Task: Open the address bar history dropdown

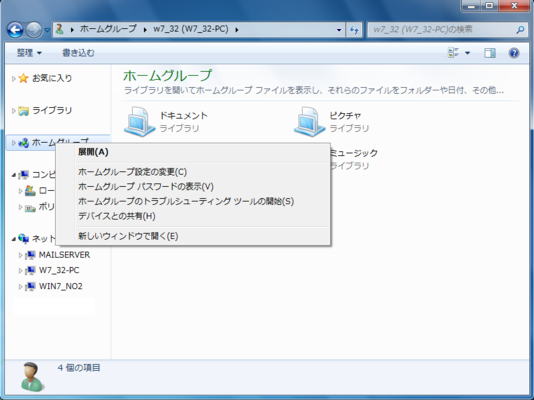Action: coord(339,30)
